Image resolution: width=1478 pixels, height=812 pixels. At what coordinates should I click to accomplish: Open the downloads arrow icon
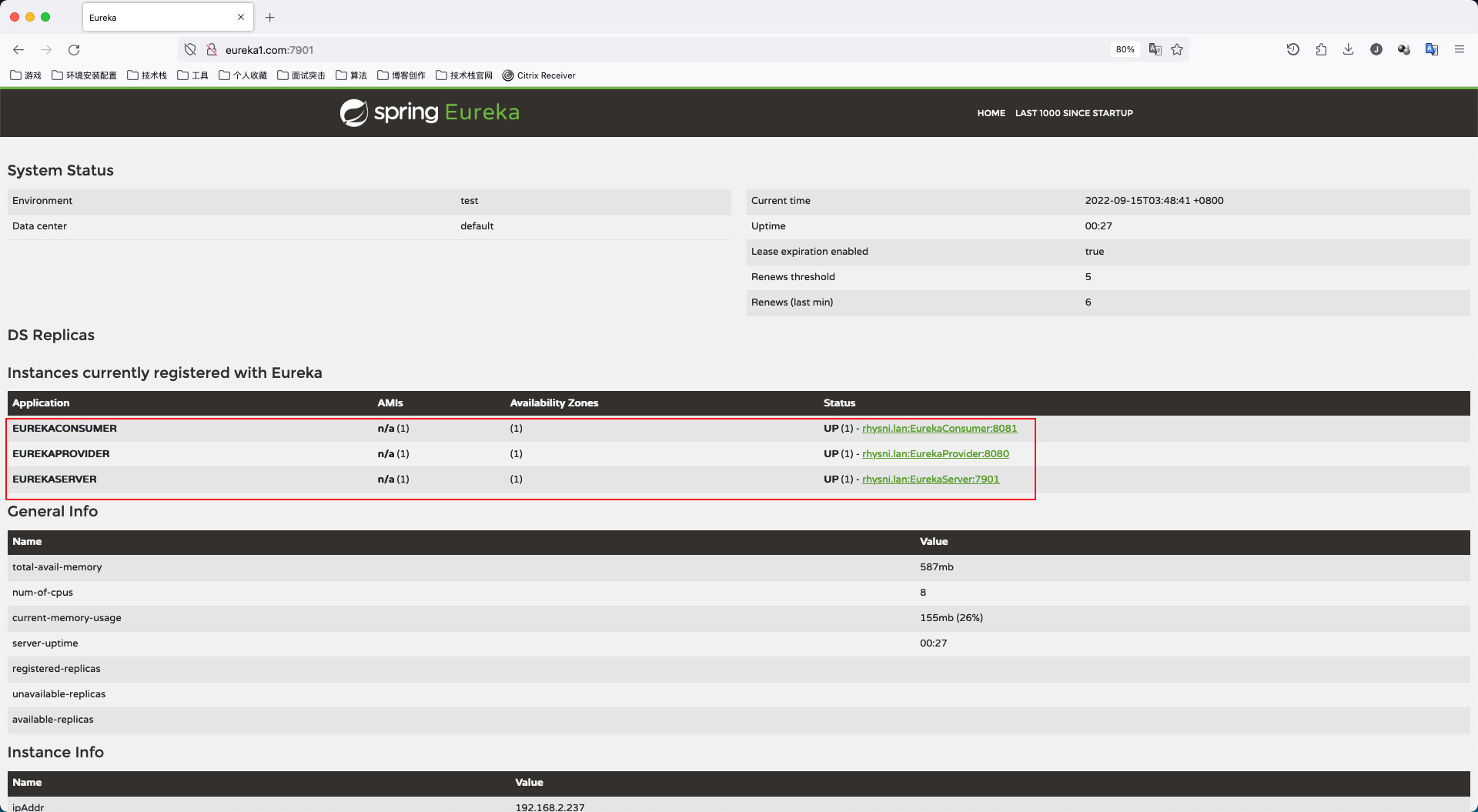pos(1348,49)
